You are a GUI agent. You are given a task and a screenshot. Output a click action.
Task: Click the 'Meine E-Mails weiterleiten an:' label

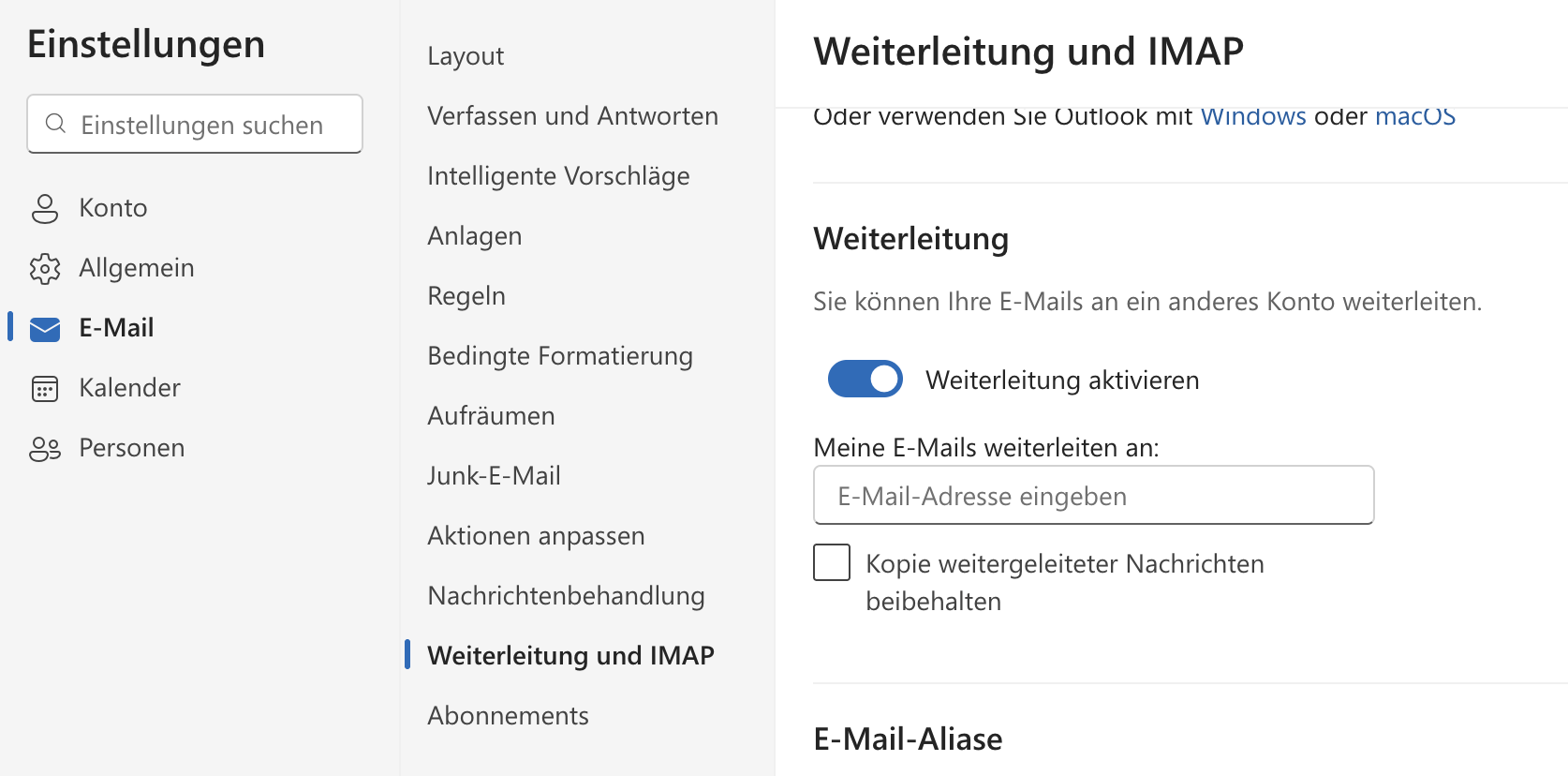[x=986, y=447]
